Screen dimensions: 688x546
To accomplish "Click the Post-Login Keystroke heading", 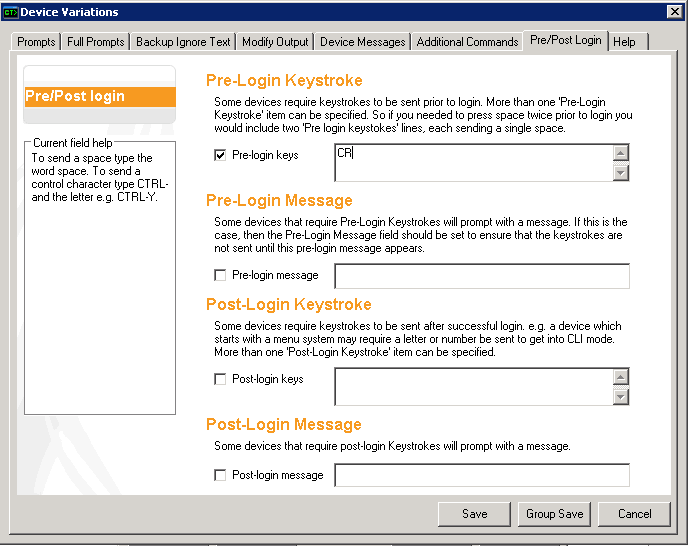I will [289, 304].
